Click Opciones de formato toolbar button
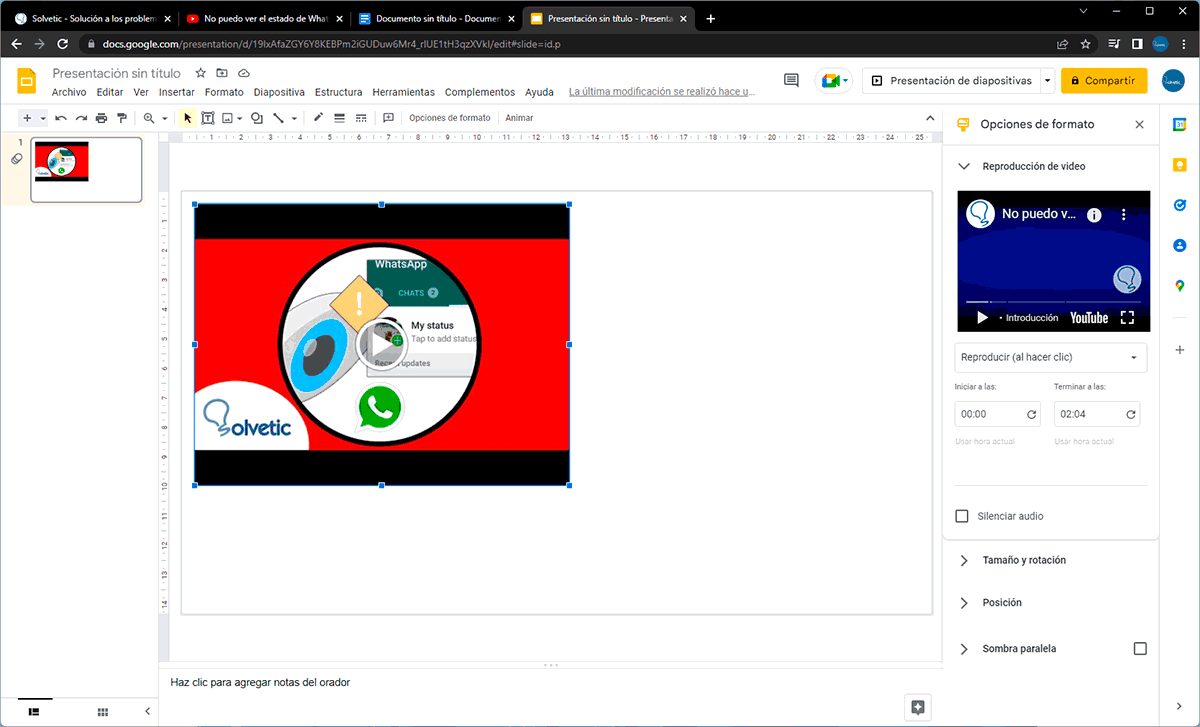 (450, 118)
